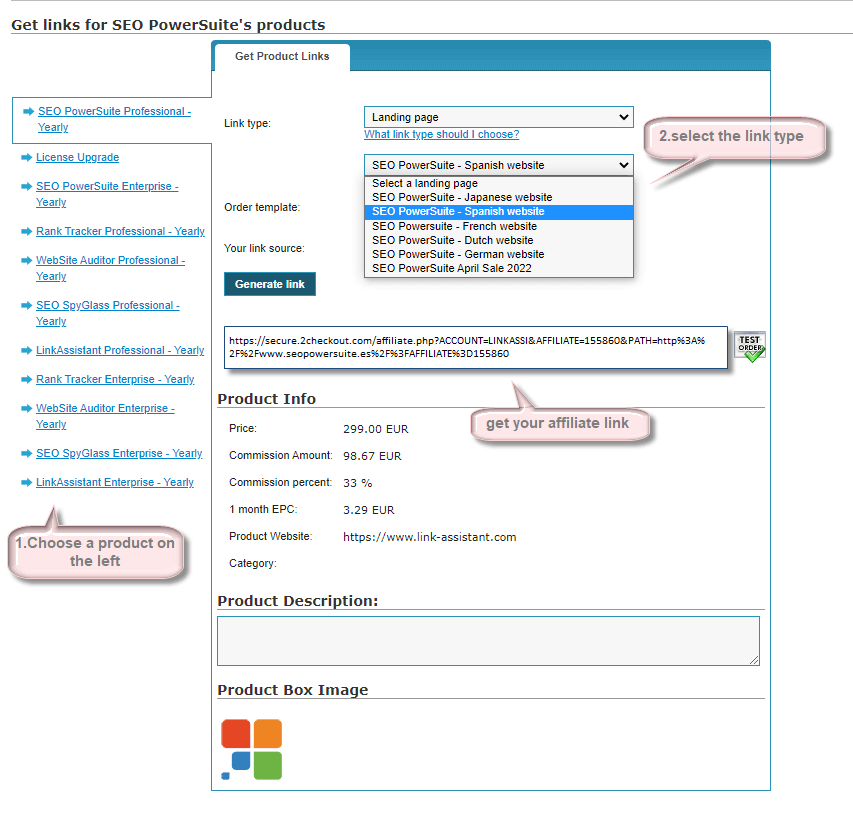Click arrow icon beside SEO SpyGlass Professional

26,306
